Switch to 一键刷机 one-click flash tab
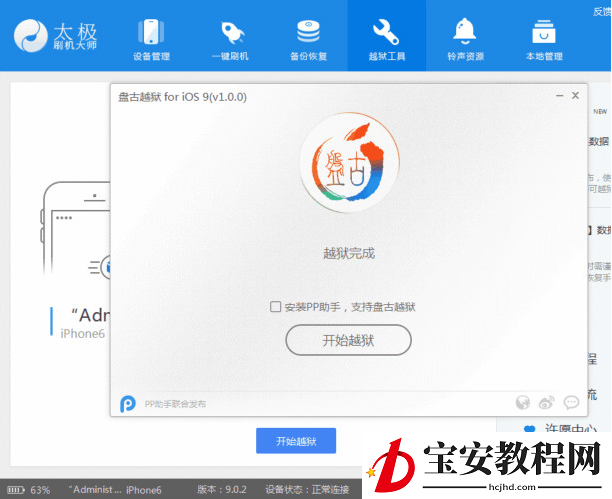 (230, 40)
